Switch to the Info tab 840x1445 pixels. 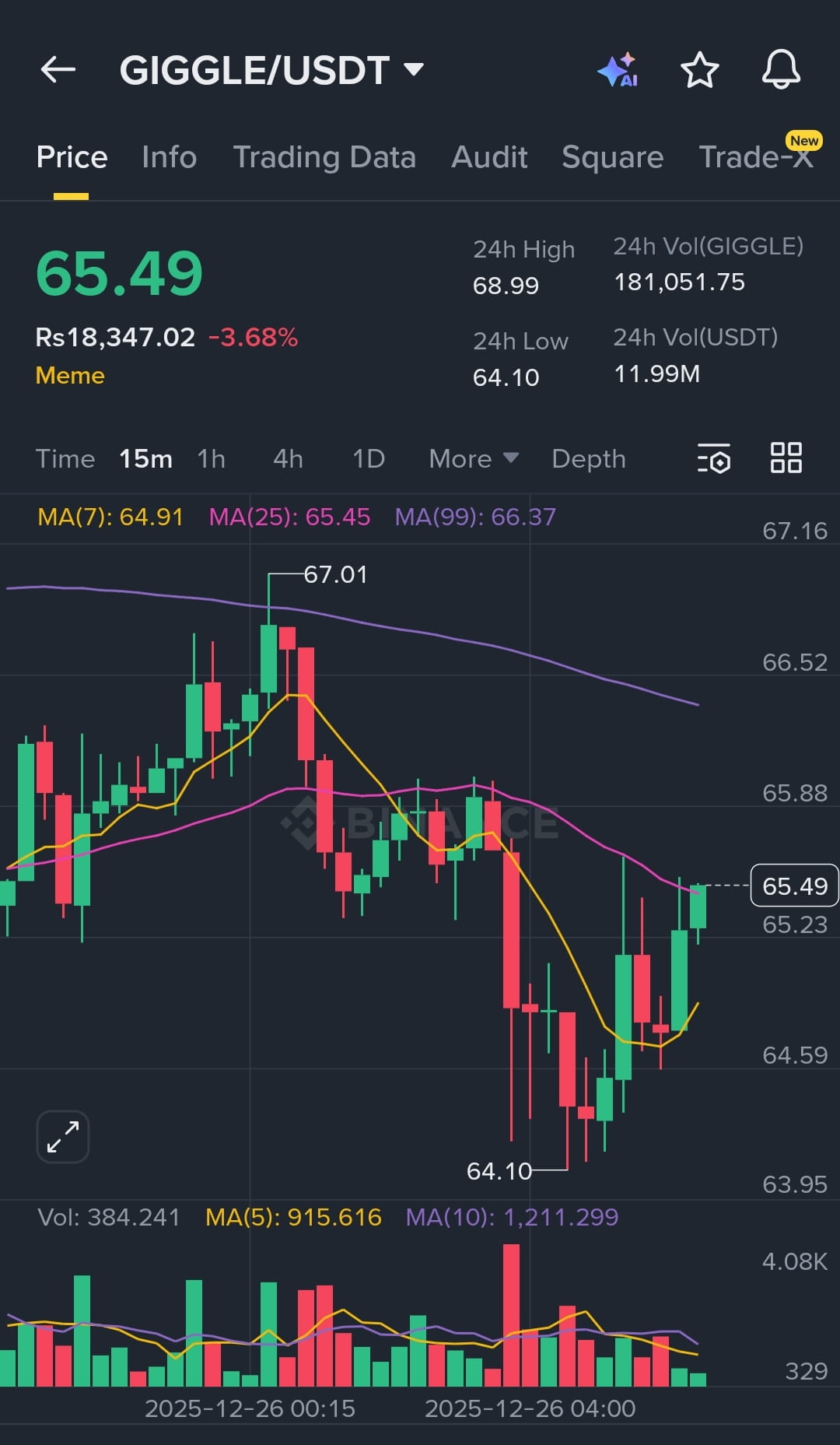(x=169, y=157)
